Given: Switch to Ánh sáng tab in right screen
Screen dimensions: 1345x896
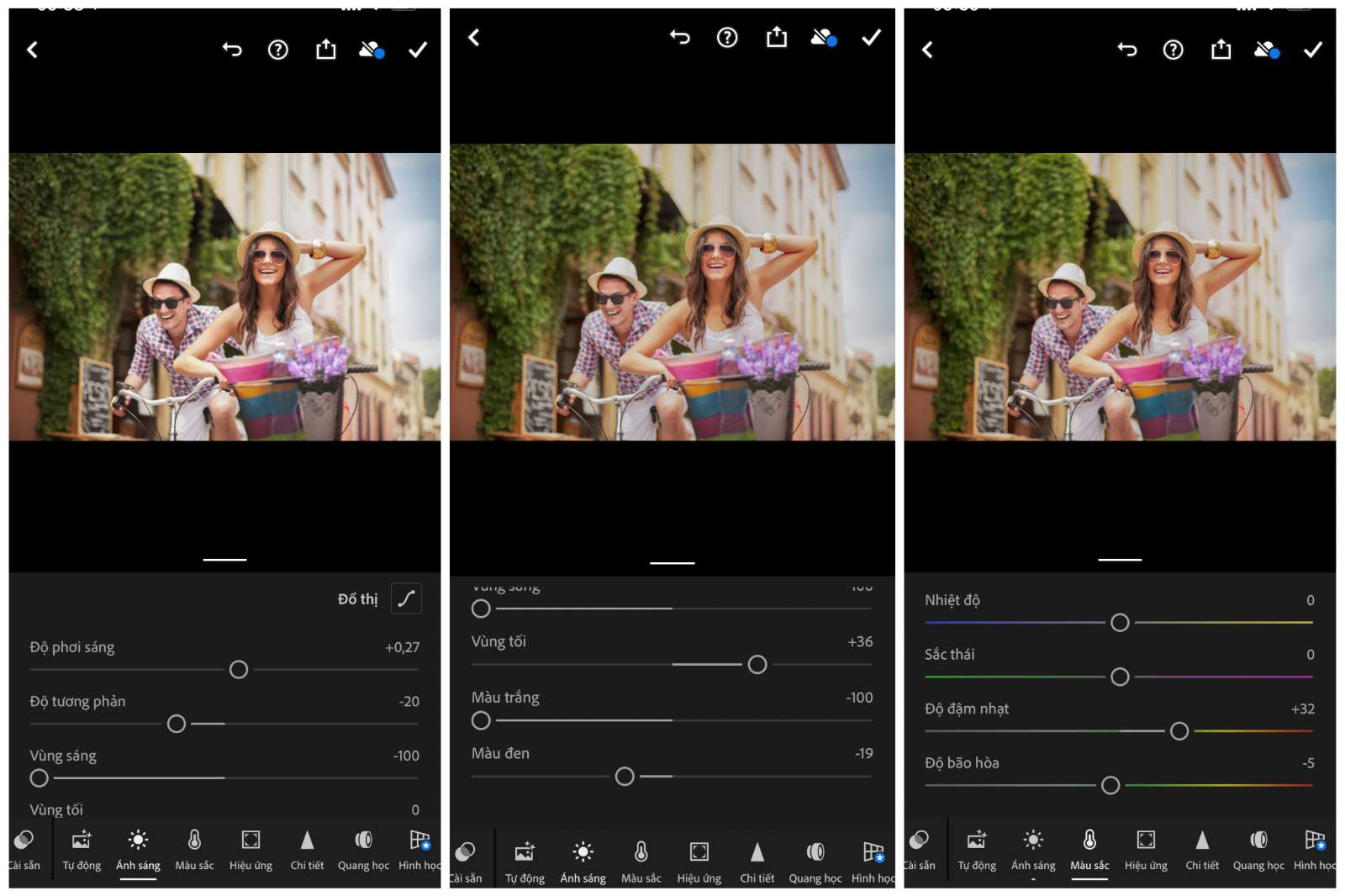Looking at the screenshot, I should [x=1033, y=850].
